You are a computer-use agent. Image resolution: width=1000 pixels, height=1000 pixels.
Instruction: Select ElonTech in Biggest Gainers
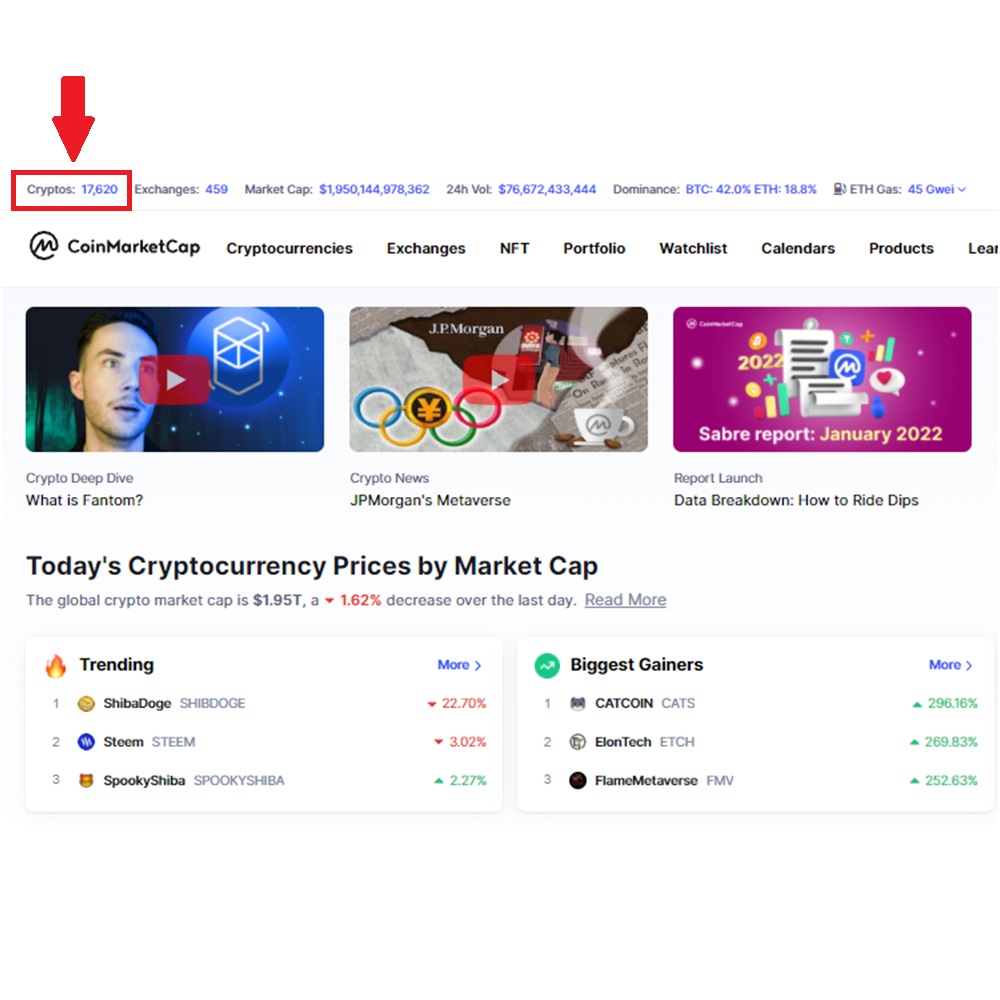tap(623, 742)
